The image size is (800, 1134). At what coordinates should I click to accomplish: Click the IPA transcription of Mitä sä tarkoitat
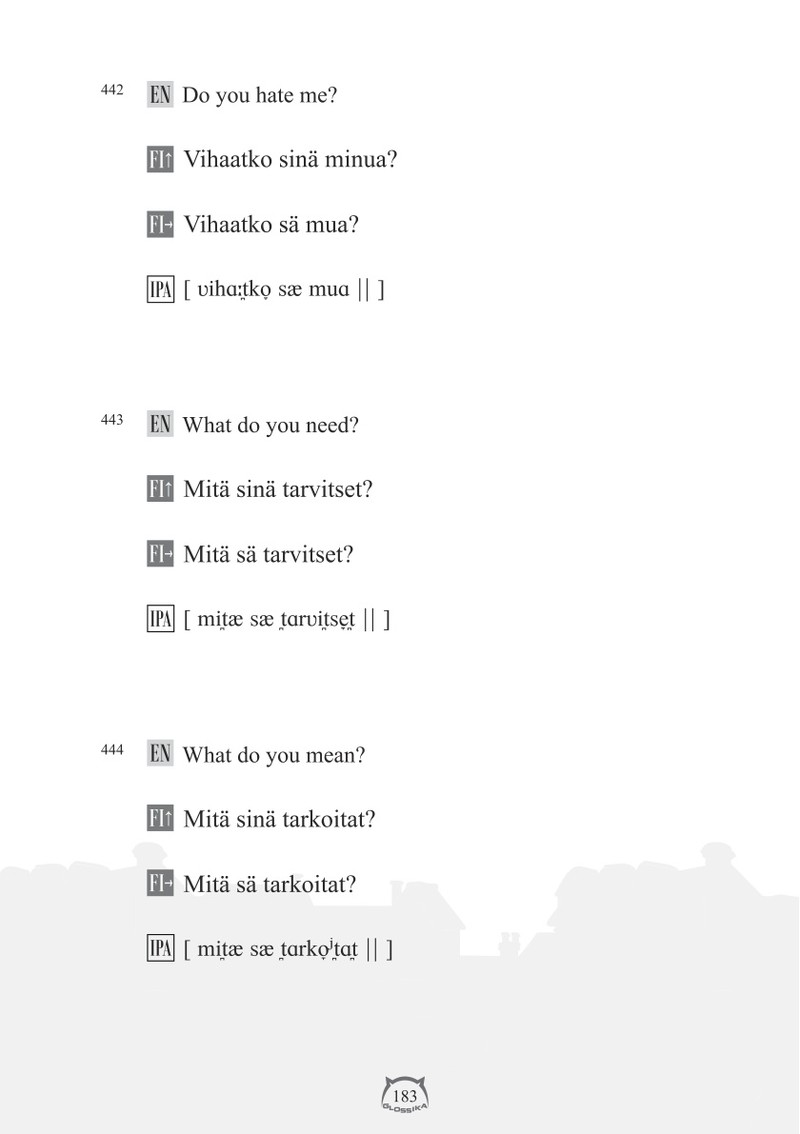288,949
